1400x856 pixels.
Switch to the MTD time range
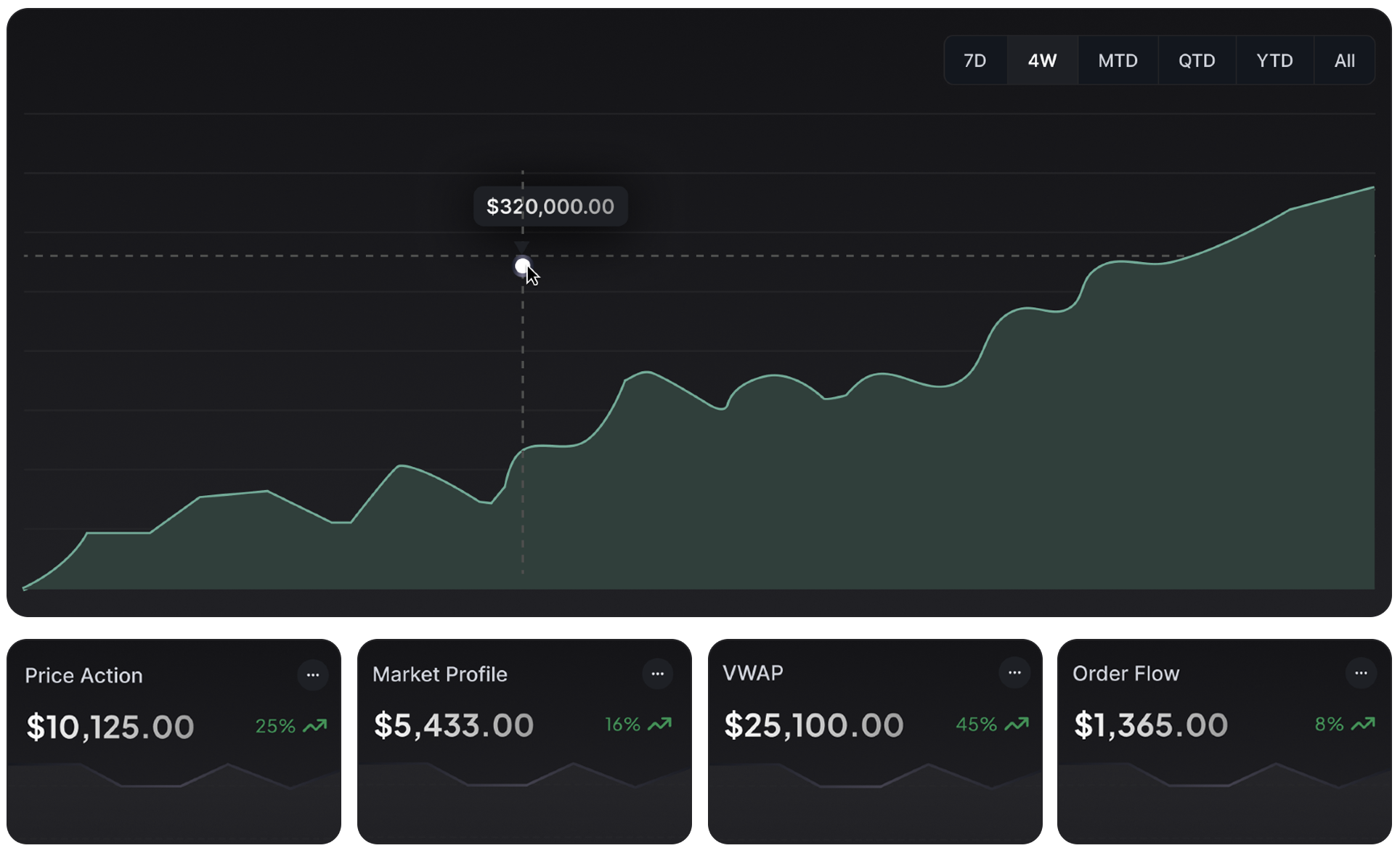[x=1118, y=60]
